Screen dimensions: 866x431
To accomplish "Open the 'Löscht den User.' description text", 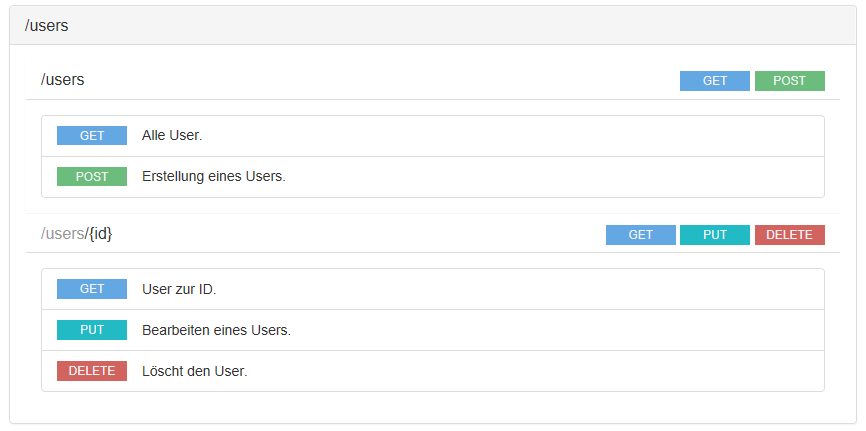I will pyautogui.click(x=194, y=371).
